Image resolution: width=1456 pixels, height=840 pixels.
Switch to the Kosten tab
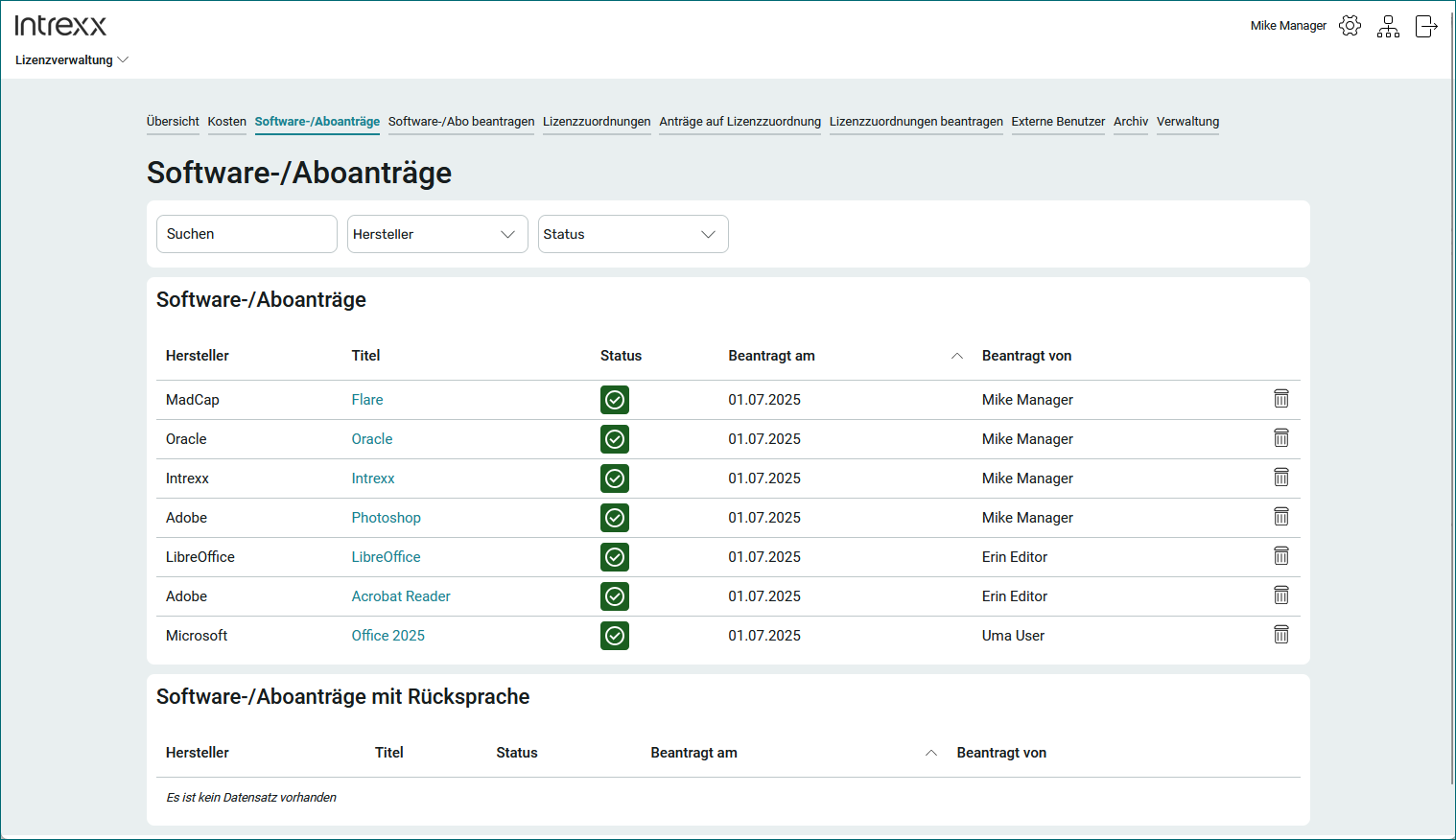pyautogui.click(x=227, y=122)
